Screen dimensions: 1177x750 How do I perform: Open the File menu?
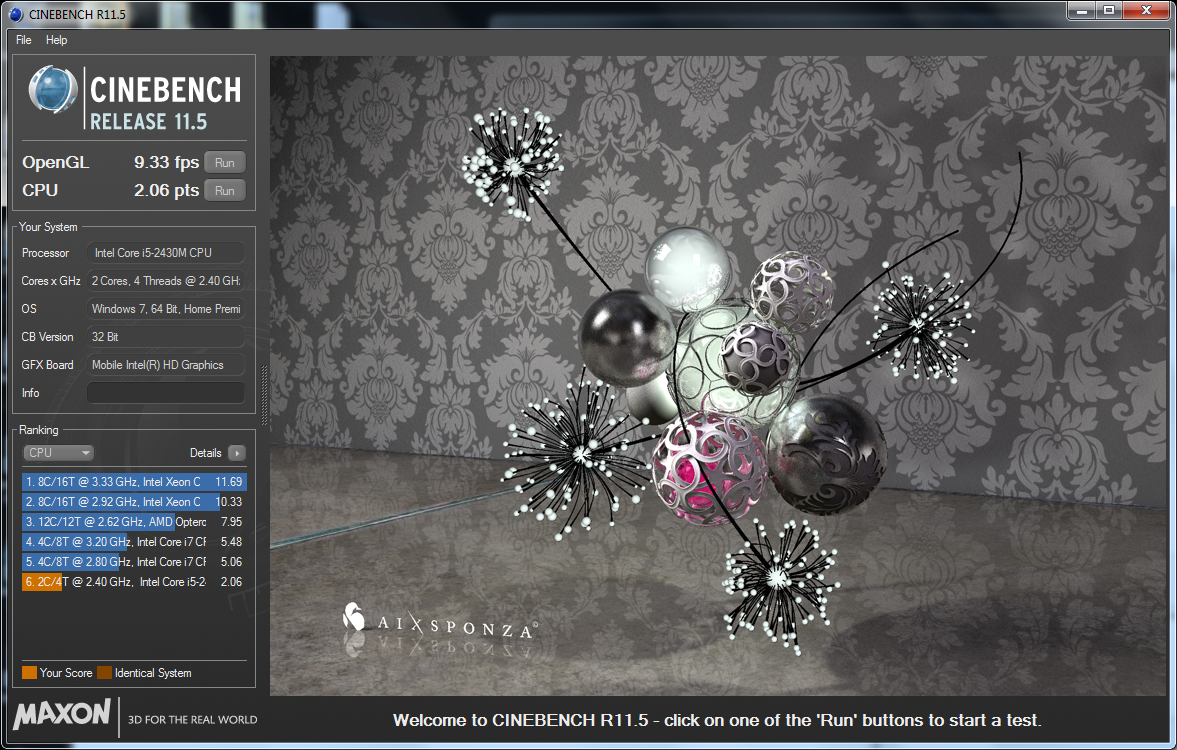coord(23,40)
